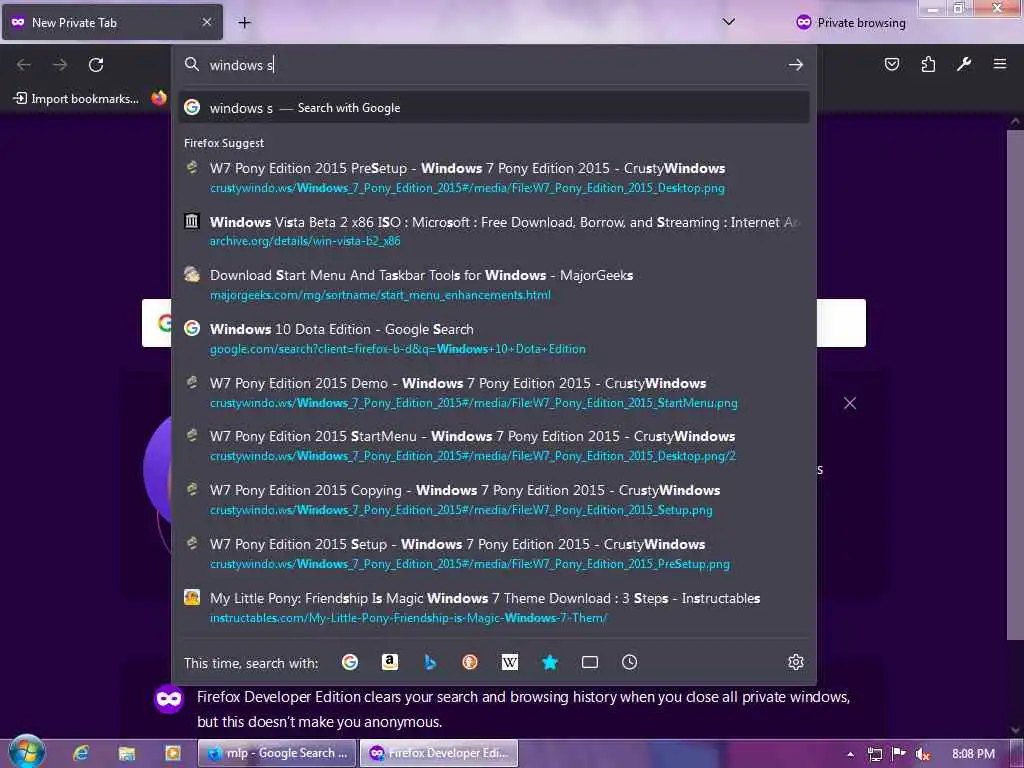Search this time with Bing icon
The width and height of the screenshot is (1024, 768).
click(x=430, y=662)
